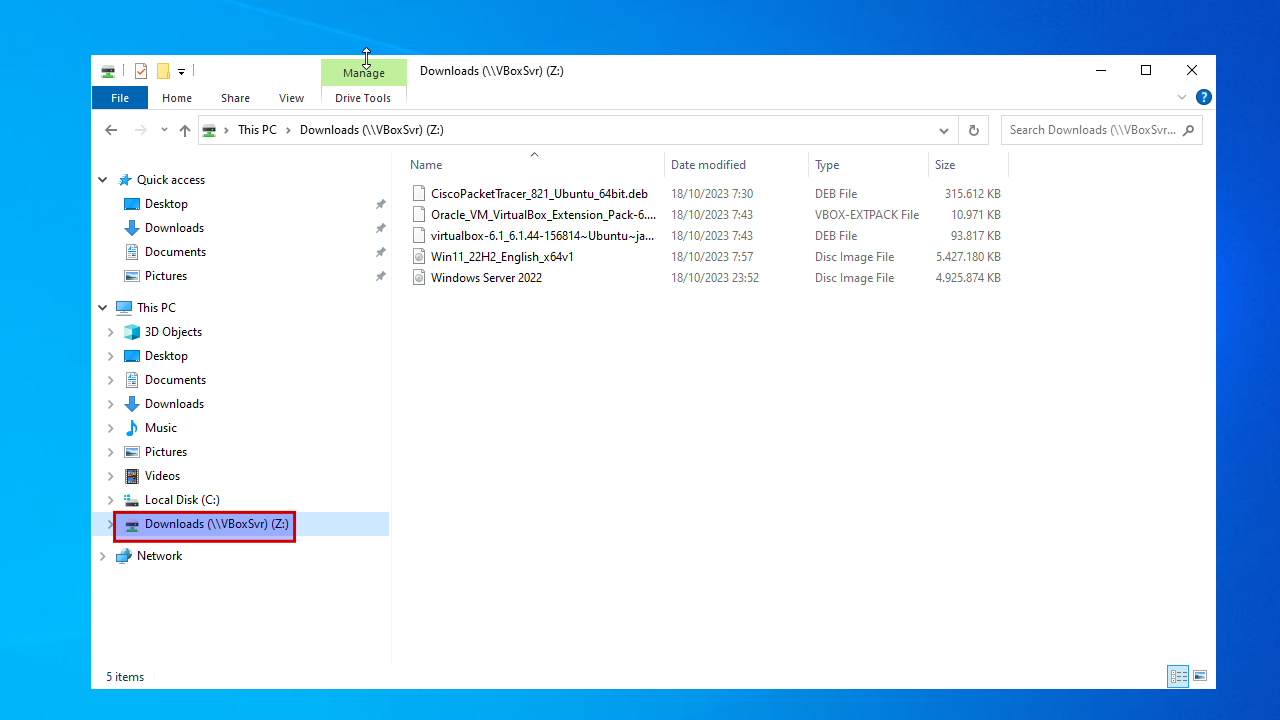Click the drive icon in title bar
The image size is (1280, 720).
pos(108,71)
